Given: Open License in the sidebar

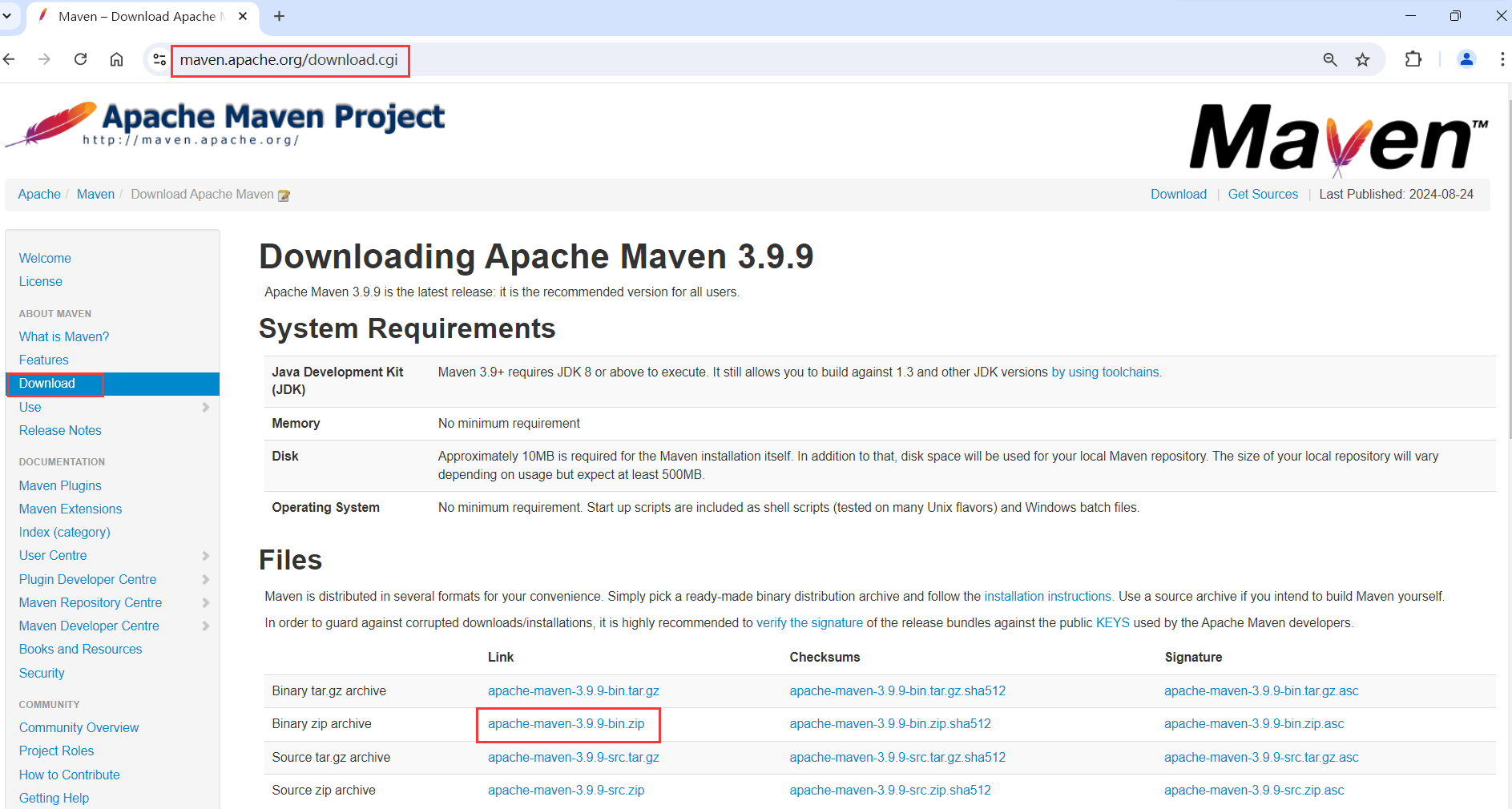Looking at the screenshot, I should click(41, 282).
